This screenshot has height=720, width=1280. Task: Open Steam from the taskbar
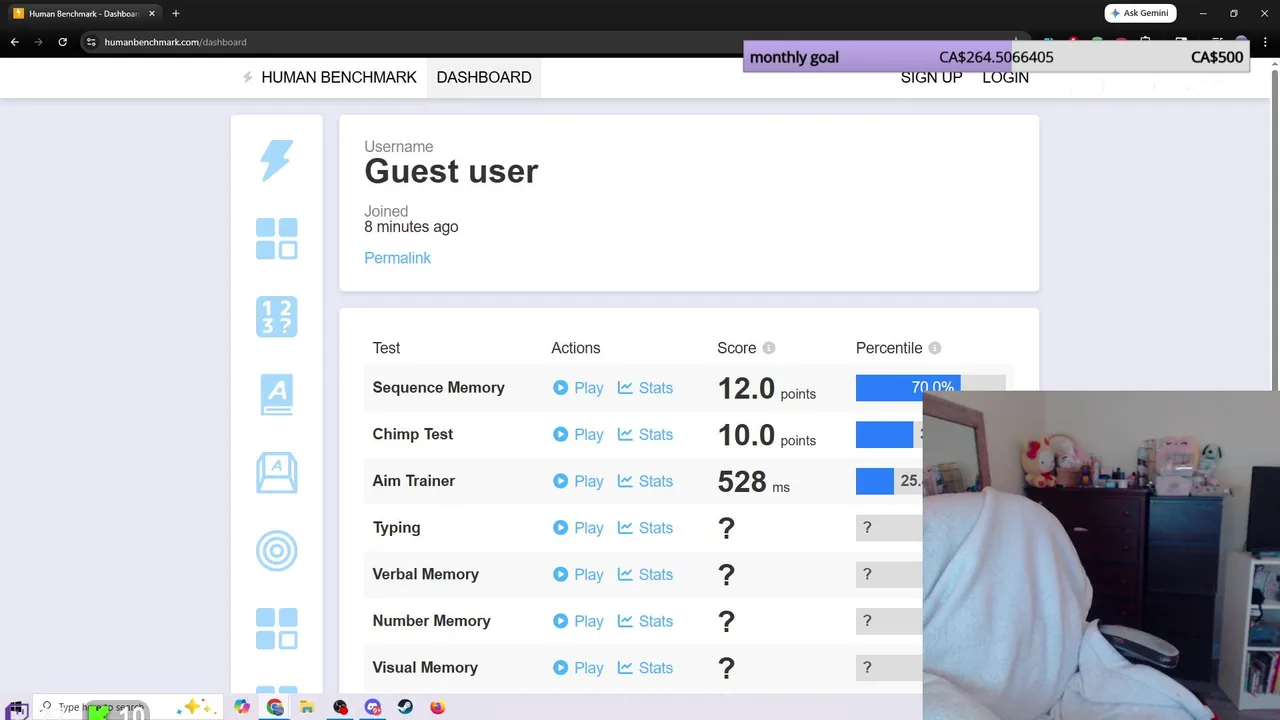[405, 707]
